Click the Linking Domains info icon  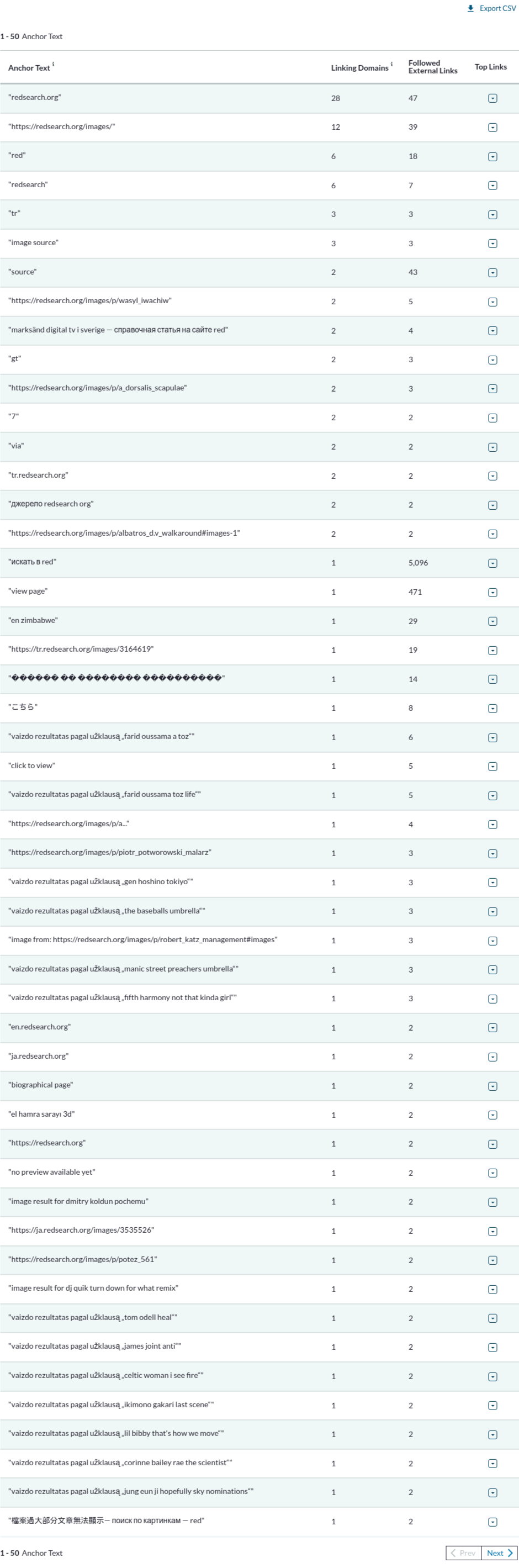pyautogui.click(x=391, y=64)
